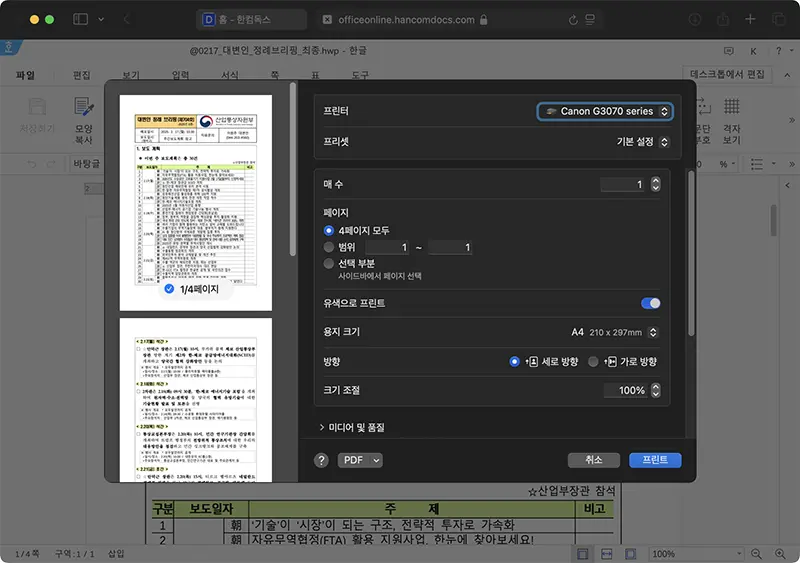Click the 데스크톱에서 편집 button
The image size is (800, 563).
(x=727, y=75)
